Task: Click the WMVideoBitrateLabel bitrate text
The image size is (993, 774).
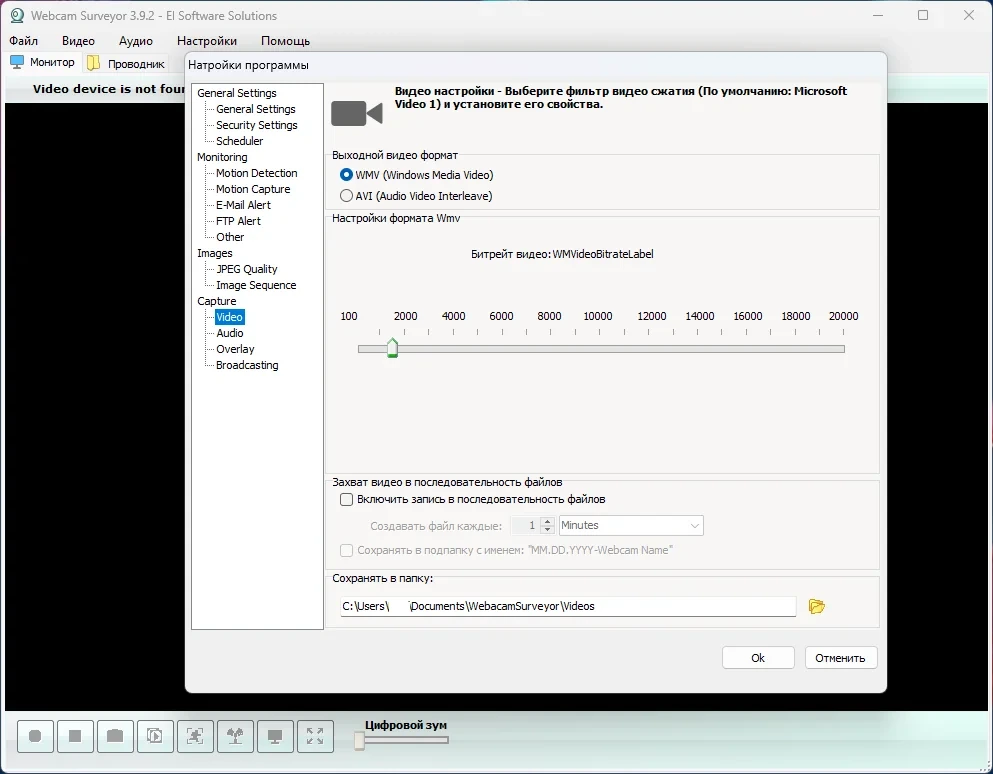Action: click(603, 254)
